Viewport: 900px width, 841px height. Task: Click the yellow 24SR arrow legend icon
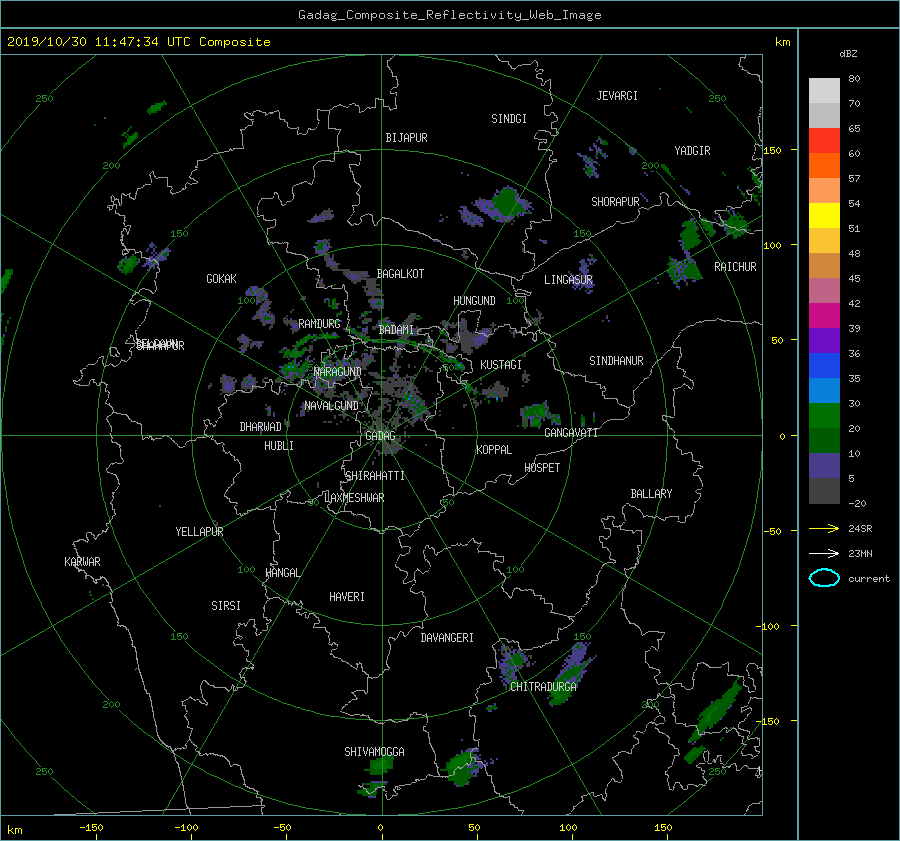(824, 528)
